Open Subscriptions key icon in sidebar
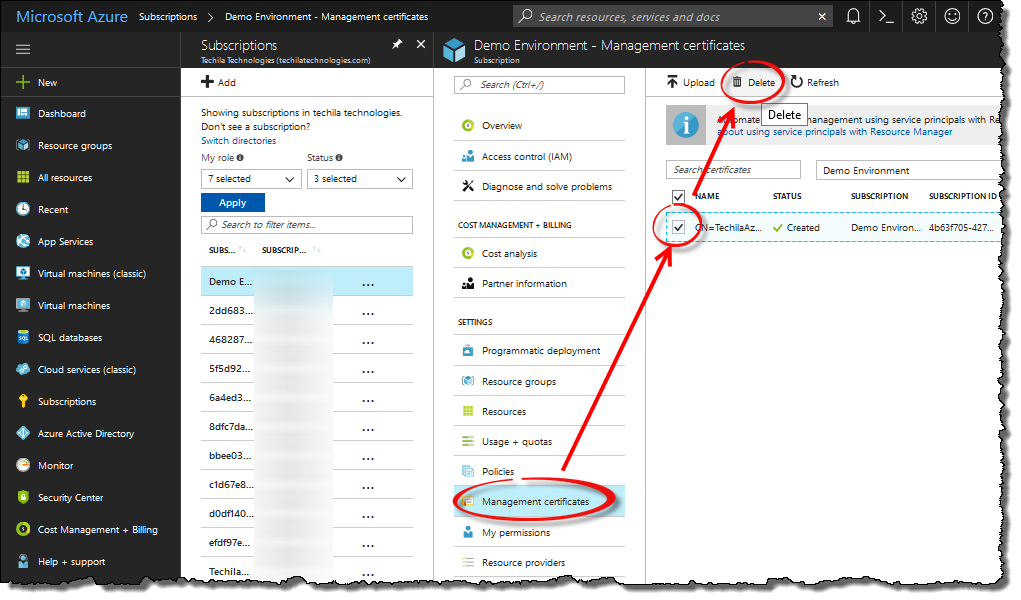This screenshot has width=1021, height=600. [x=23, y=401]
